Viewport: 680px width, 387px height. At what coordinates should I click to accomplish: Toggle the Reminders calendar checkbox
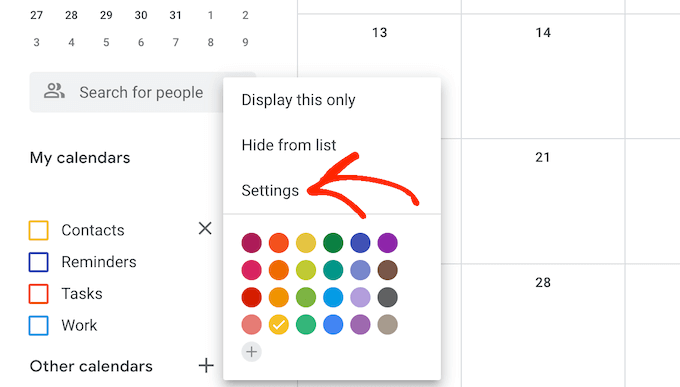39,262
